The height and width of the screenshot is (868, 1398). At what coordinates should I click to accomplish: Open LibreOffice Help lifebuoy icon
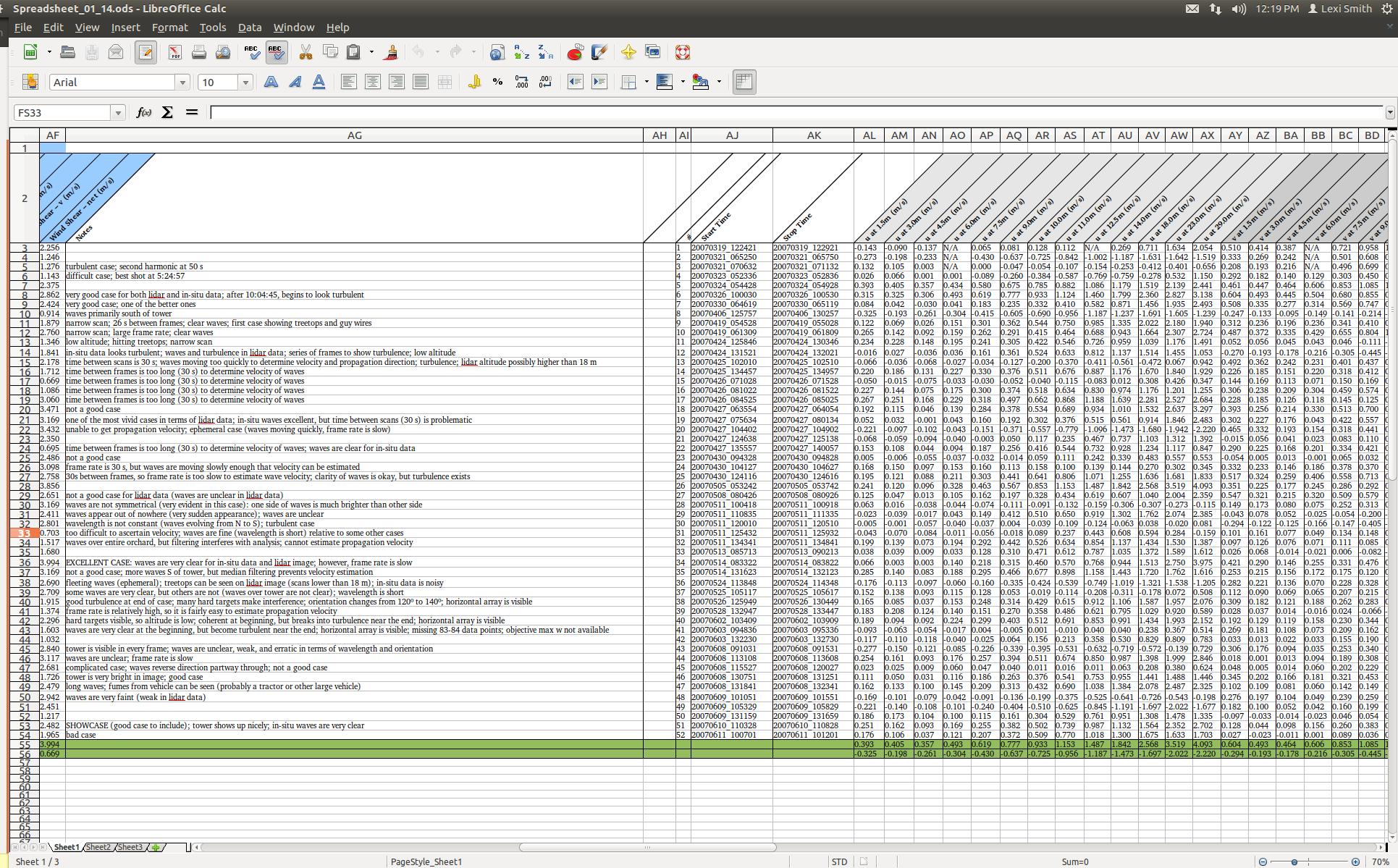(x=682, y=52)
